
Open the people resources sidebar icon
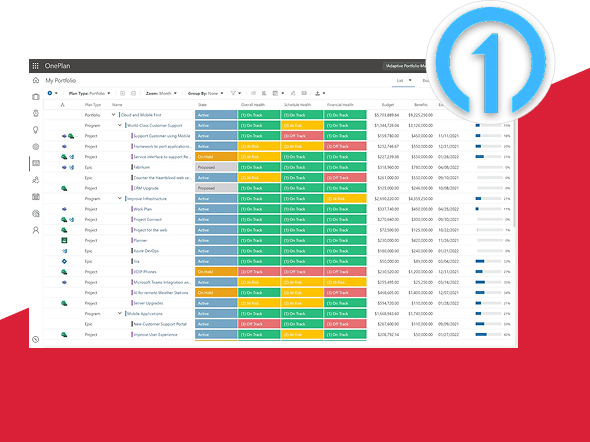(36, 180)
